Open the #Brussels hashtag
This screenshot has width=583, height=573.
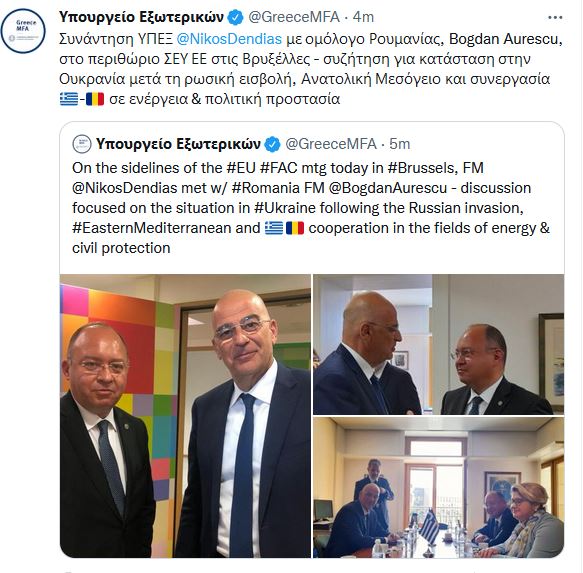[422, 168]
